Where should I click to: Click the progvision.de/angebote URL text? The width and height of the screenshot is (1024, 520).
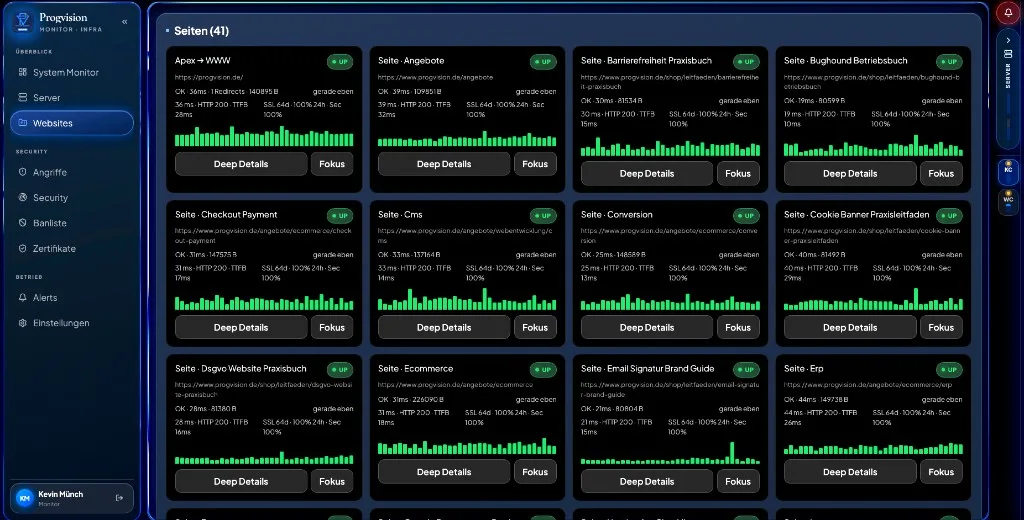tap(436, 77)
